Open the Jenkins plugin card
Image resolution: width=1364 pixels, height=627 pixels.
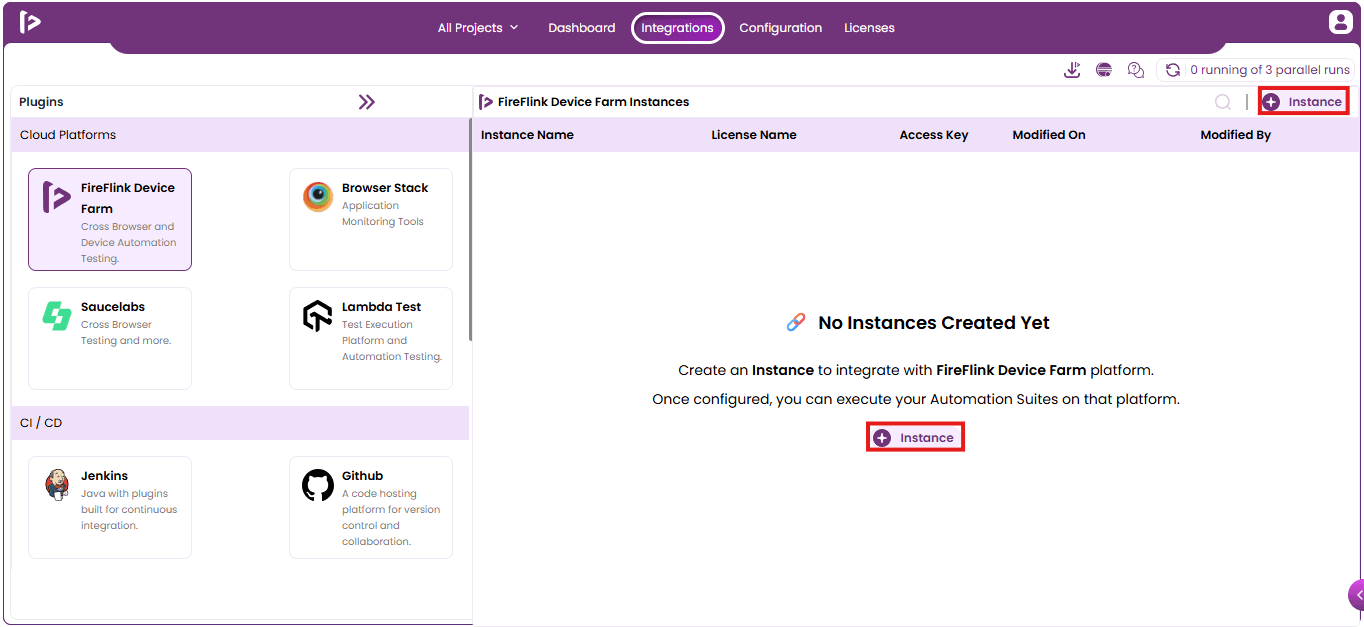[x=110, y=507]
